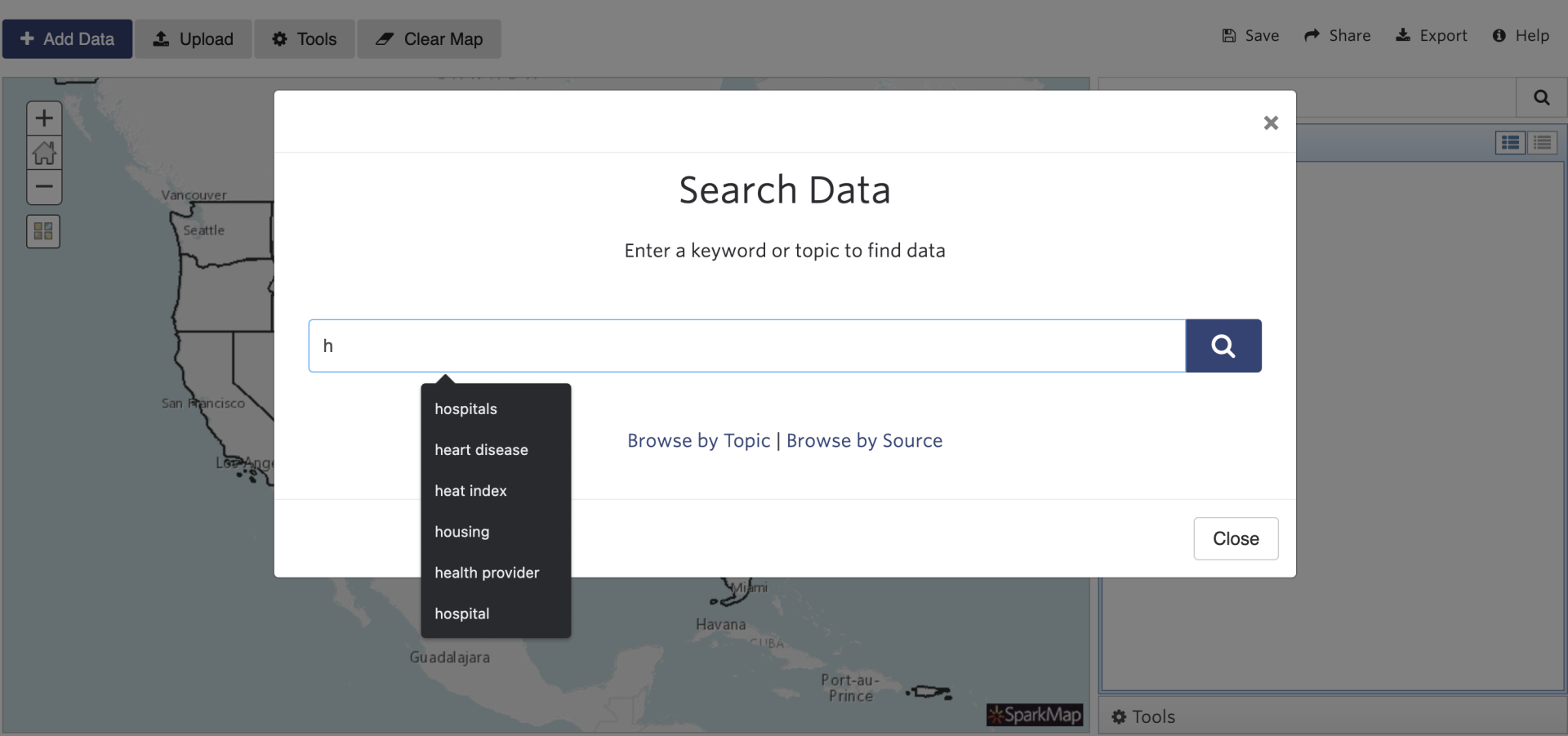Open the Tools menu in top toolbar
Image resolution: width=1568 pixels, height=736 pixels.
(x=305, y=39)
